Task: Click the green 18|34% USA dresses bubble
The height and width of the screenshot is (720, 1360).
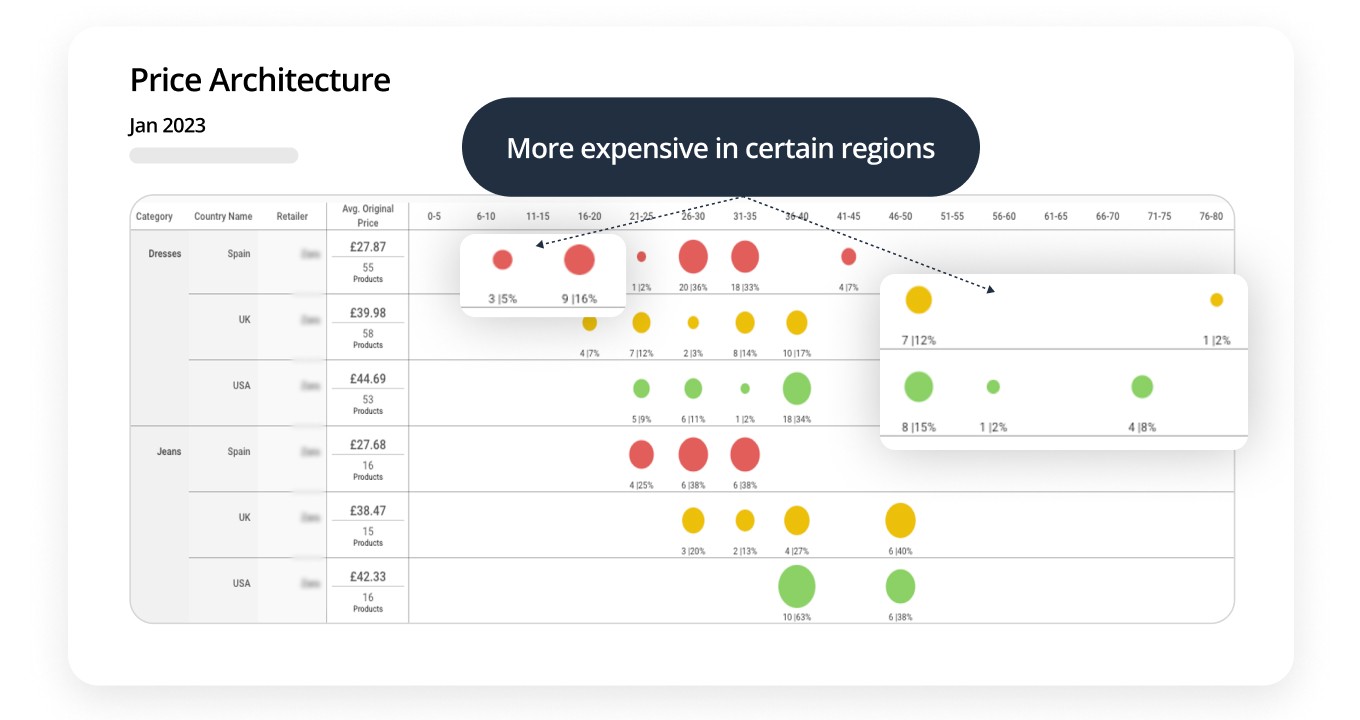Action: (796, 388)
